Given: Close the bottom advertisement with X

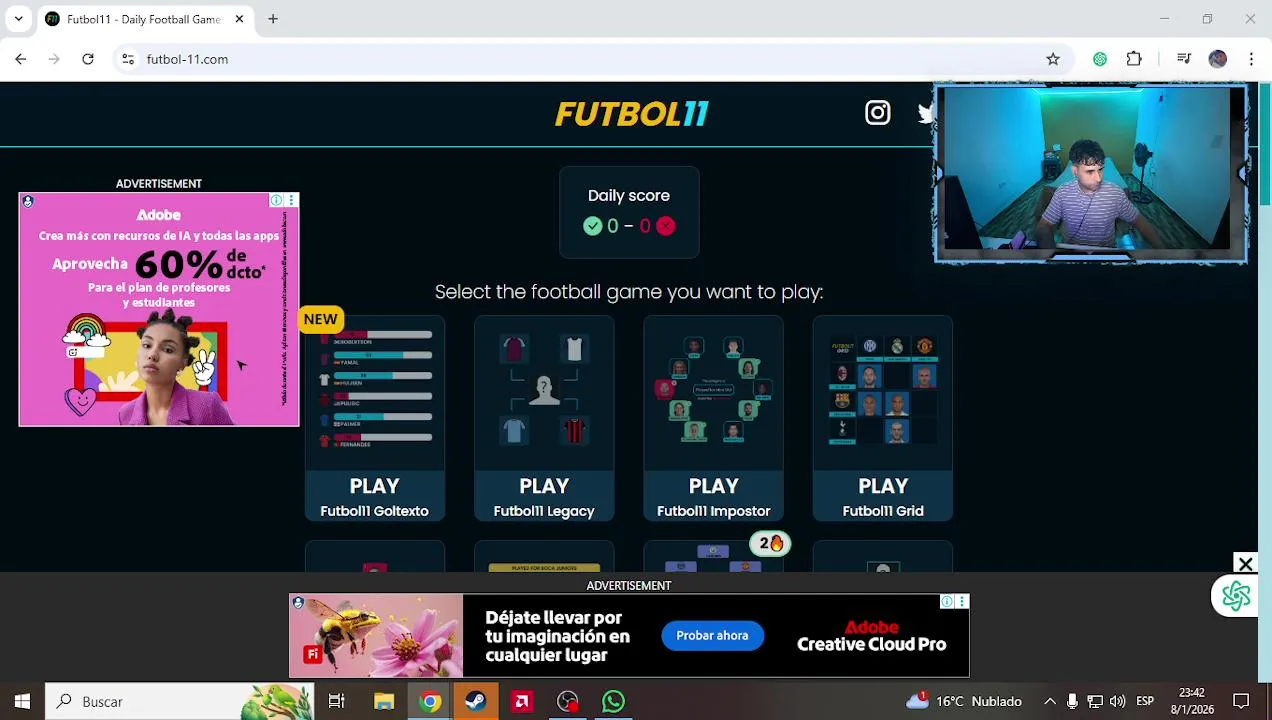Looking at the screenshot, I should pos(1245,565).
